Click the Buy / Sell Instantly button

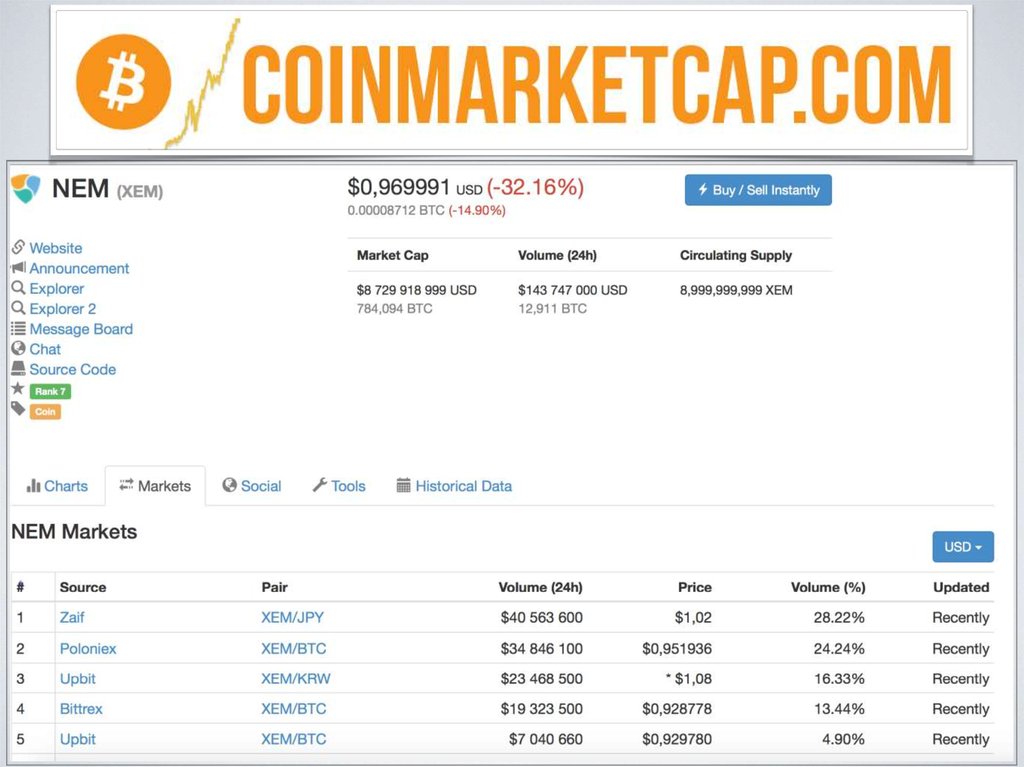[x=758, y=190]
